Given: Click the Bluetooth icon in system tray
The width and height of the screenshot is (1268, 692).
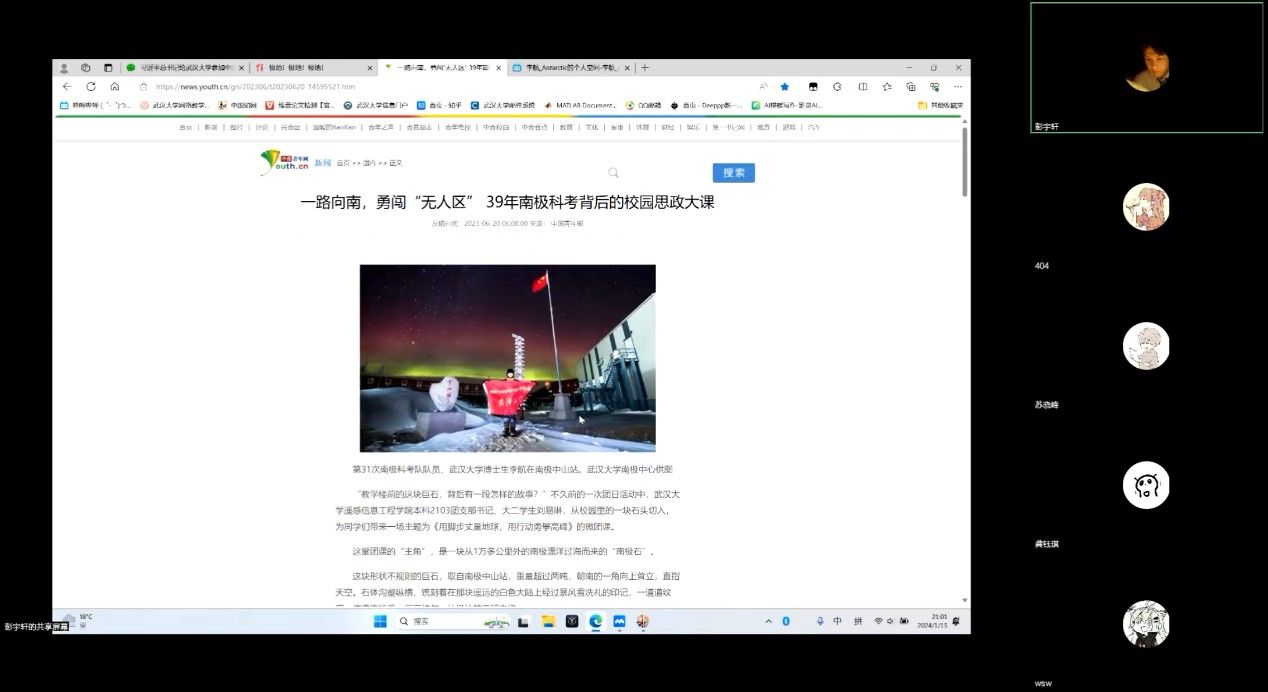Looking at the screenshot, I should click(x=786, y=621).
